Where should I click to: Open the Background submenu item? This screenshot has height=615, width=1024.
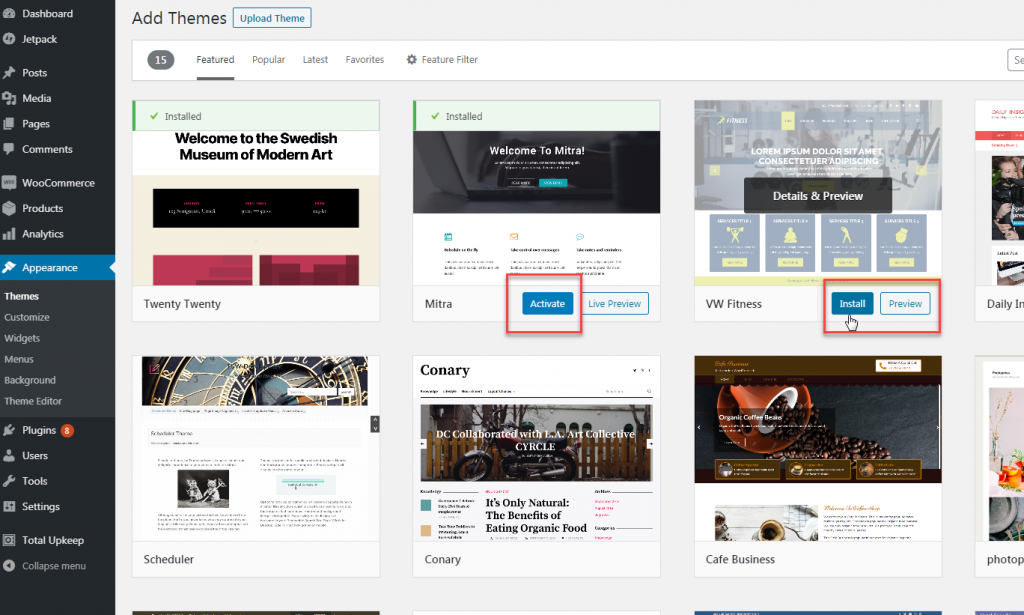pos(30,379)
